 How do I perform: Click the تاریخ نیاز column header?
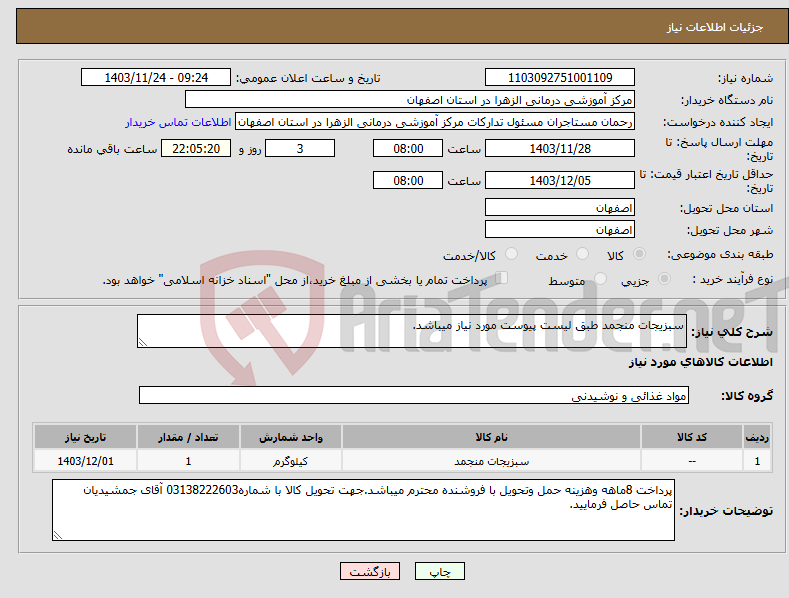[86, 437]
